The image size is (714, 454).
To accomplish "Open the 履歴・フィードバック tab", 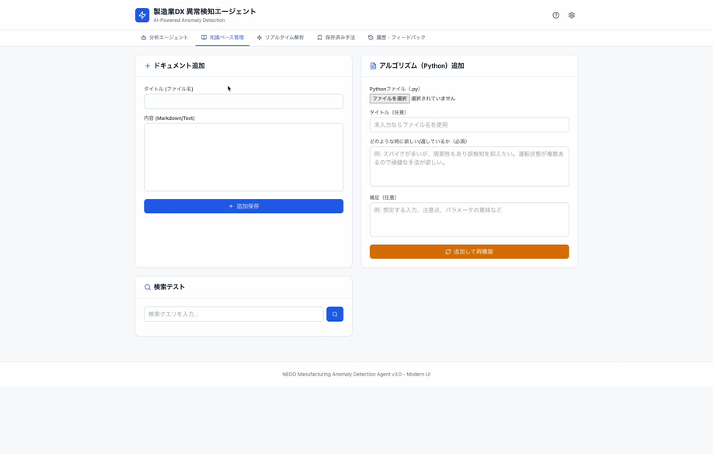I will click(x=397, y=37).
